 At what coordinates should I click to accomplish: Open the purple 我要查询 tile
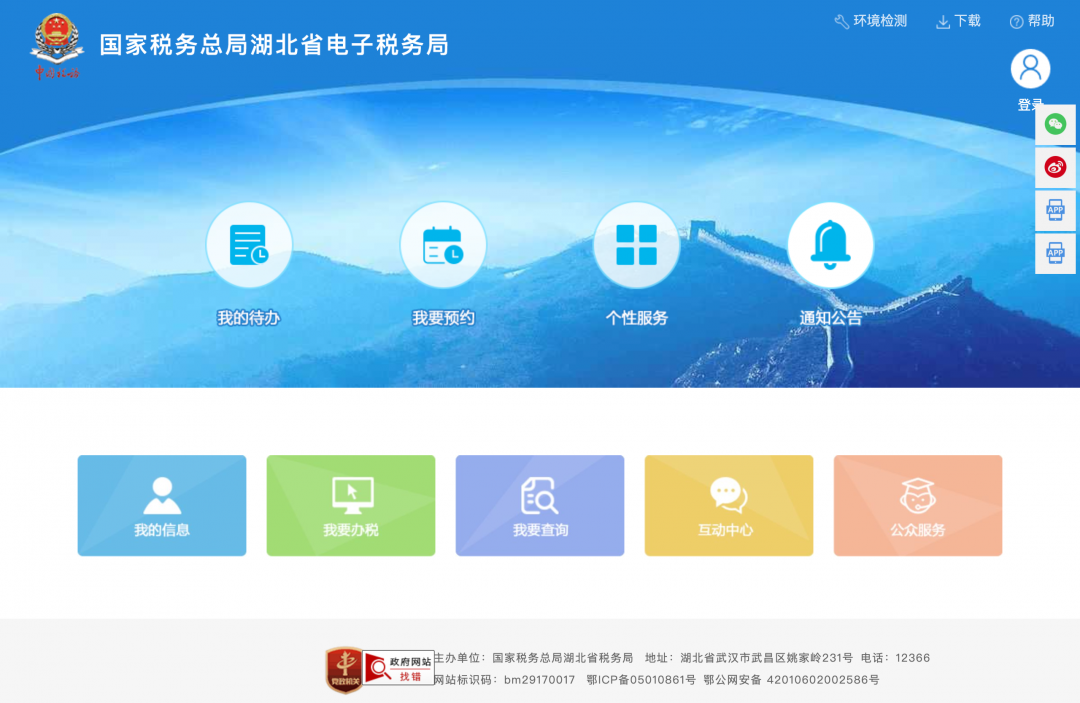point(540,505)
